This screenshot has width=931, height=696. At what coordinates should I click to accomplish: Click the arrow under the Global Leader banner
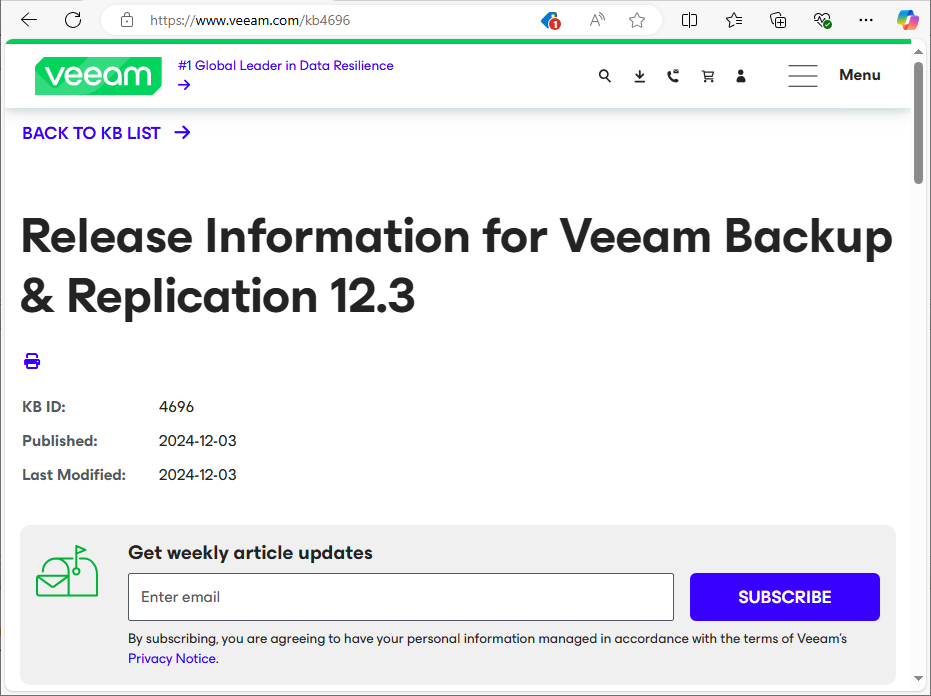[184, 85]
